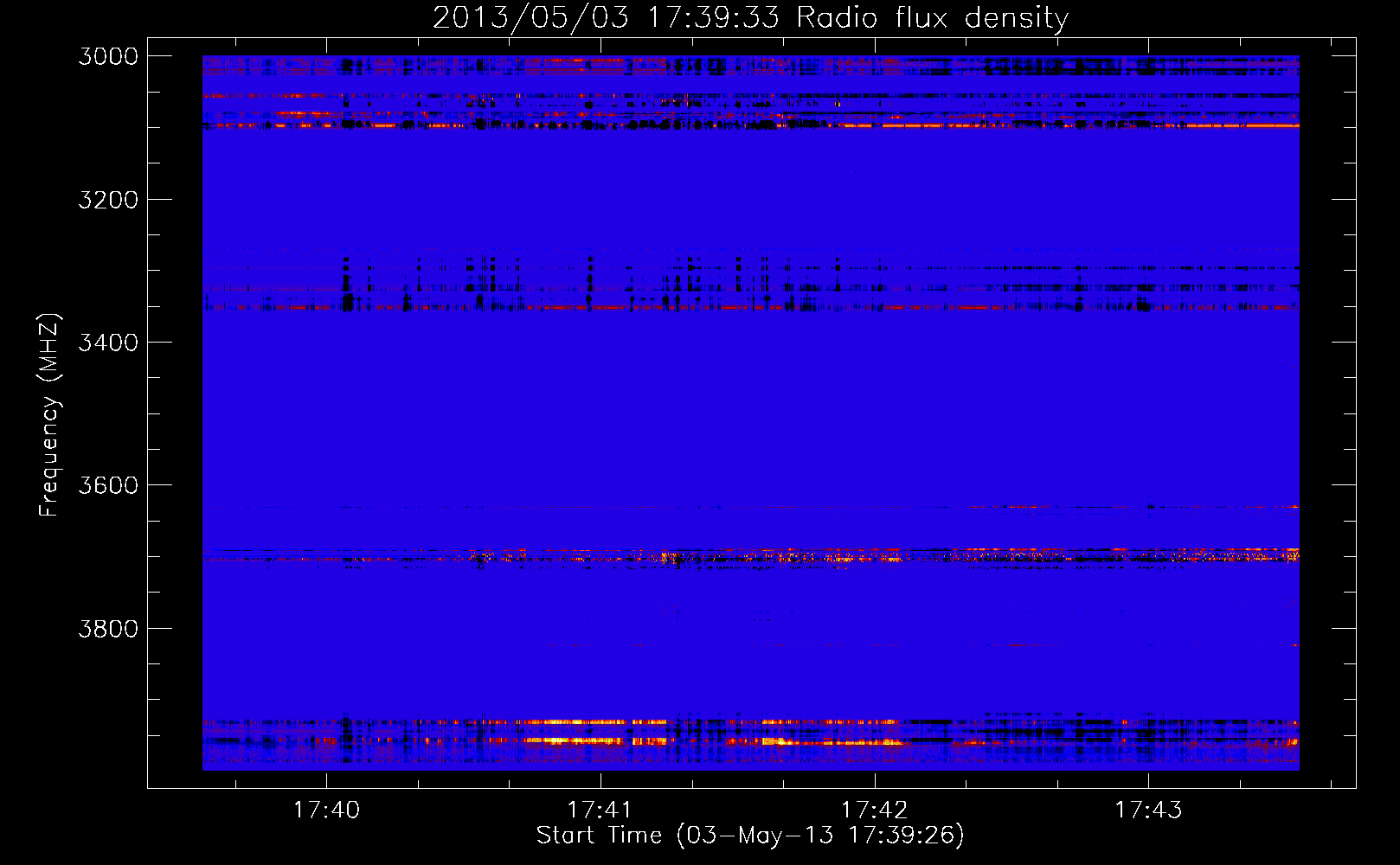Click the 17:42 time tick label
This screenshot has height=865, width=1400.
(874, 811)
